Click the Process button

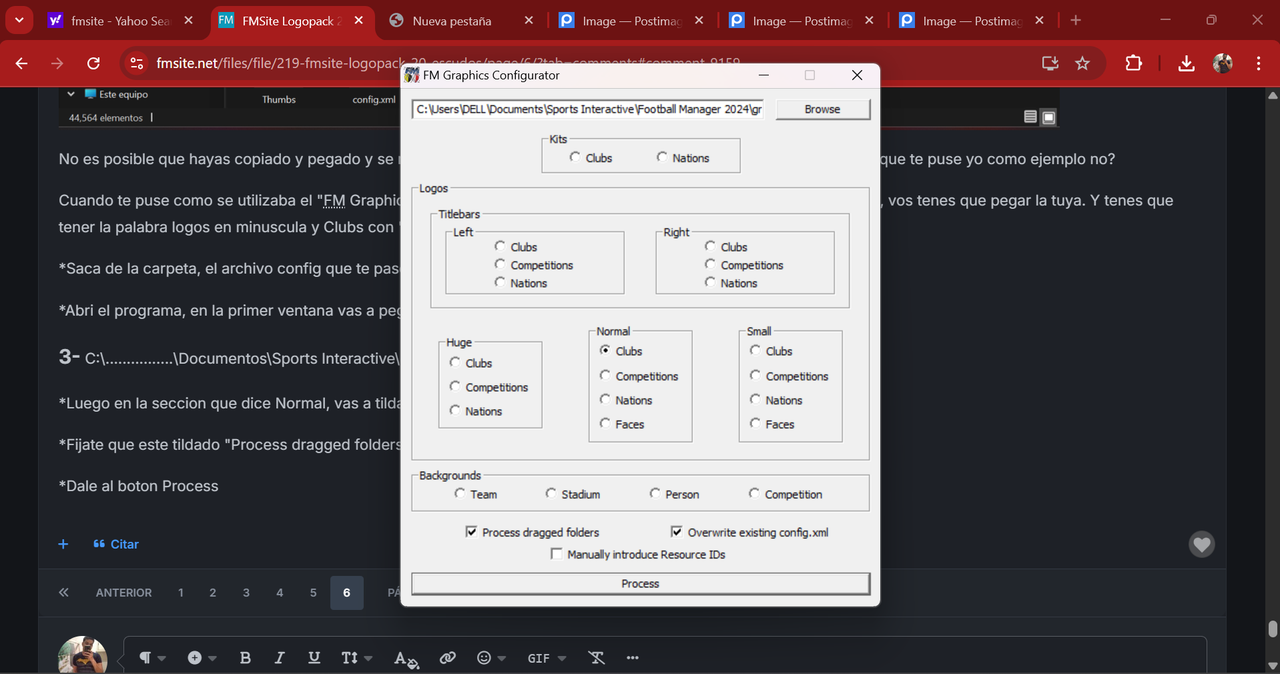point(640,583)
